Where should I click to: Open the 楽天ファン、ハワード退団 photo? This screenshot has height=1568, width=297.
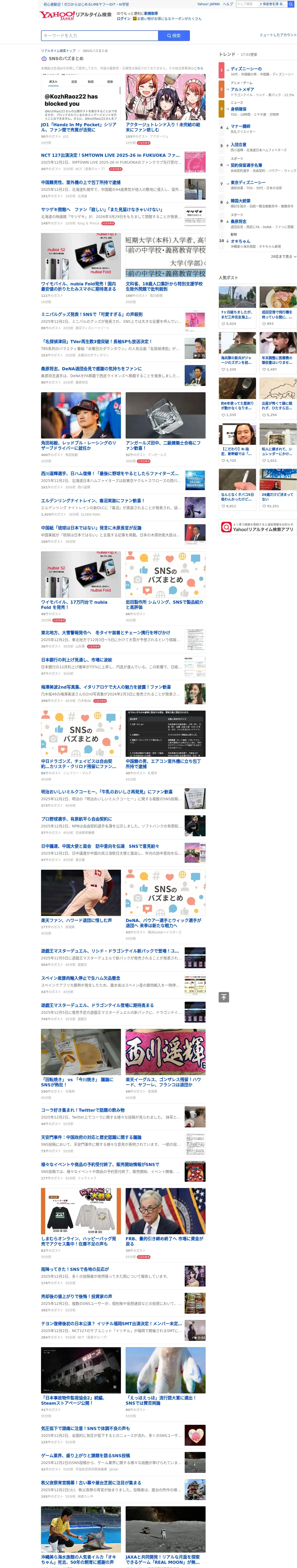point(81,893)
